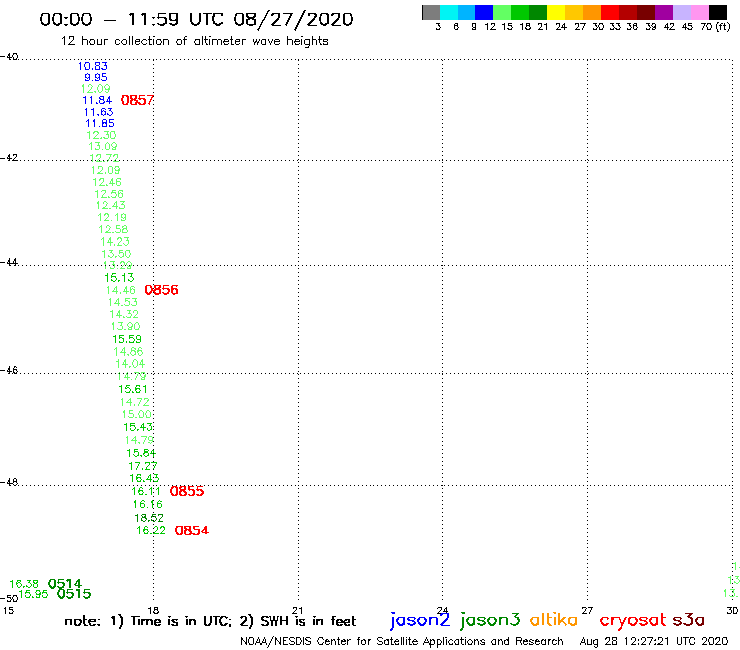740x650 pixels.
Task: Select the 12.72 wave height value
Action: coord(104,158)
